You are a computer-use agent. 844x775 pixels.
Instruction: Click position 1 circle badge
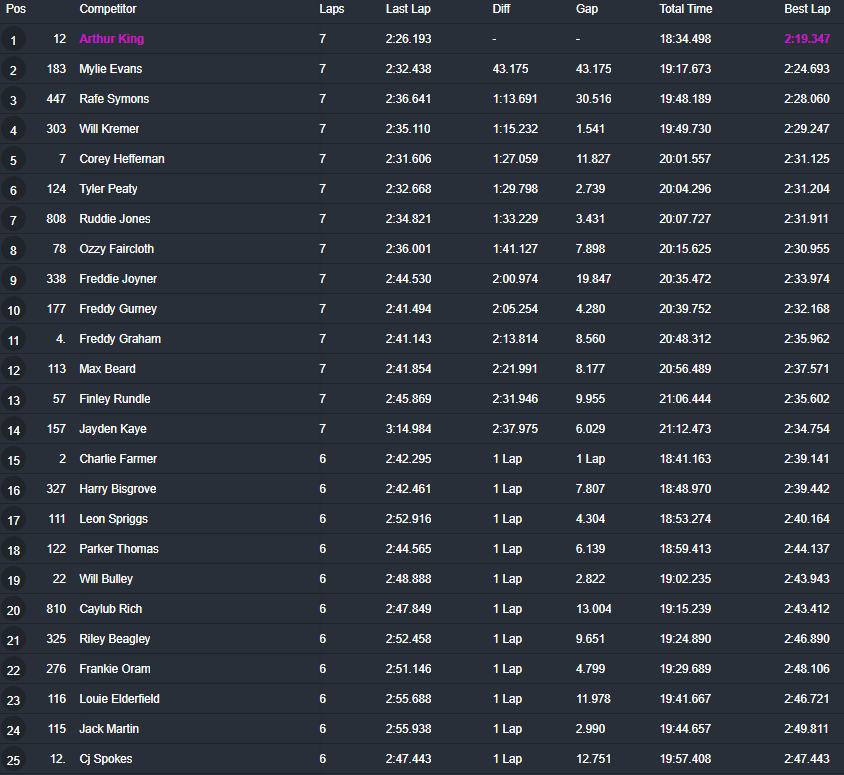click(x=14, y=40)
